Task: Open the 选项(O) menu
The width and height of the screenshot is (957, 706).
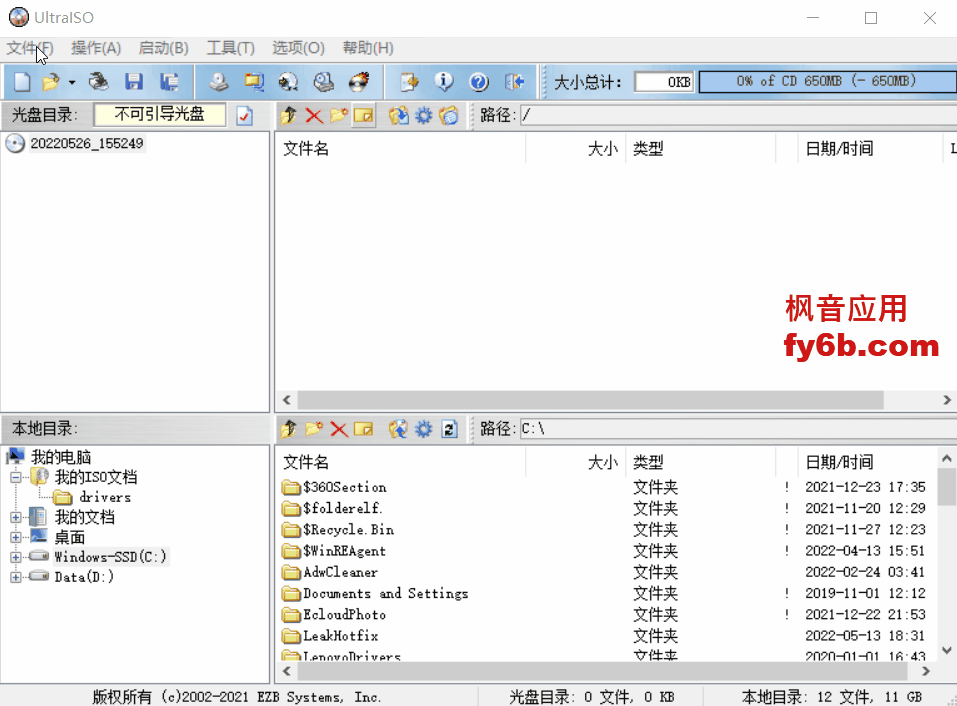Action: (x=298, y=48)
